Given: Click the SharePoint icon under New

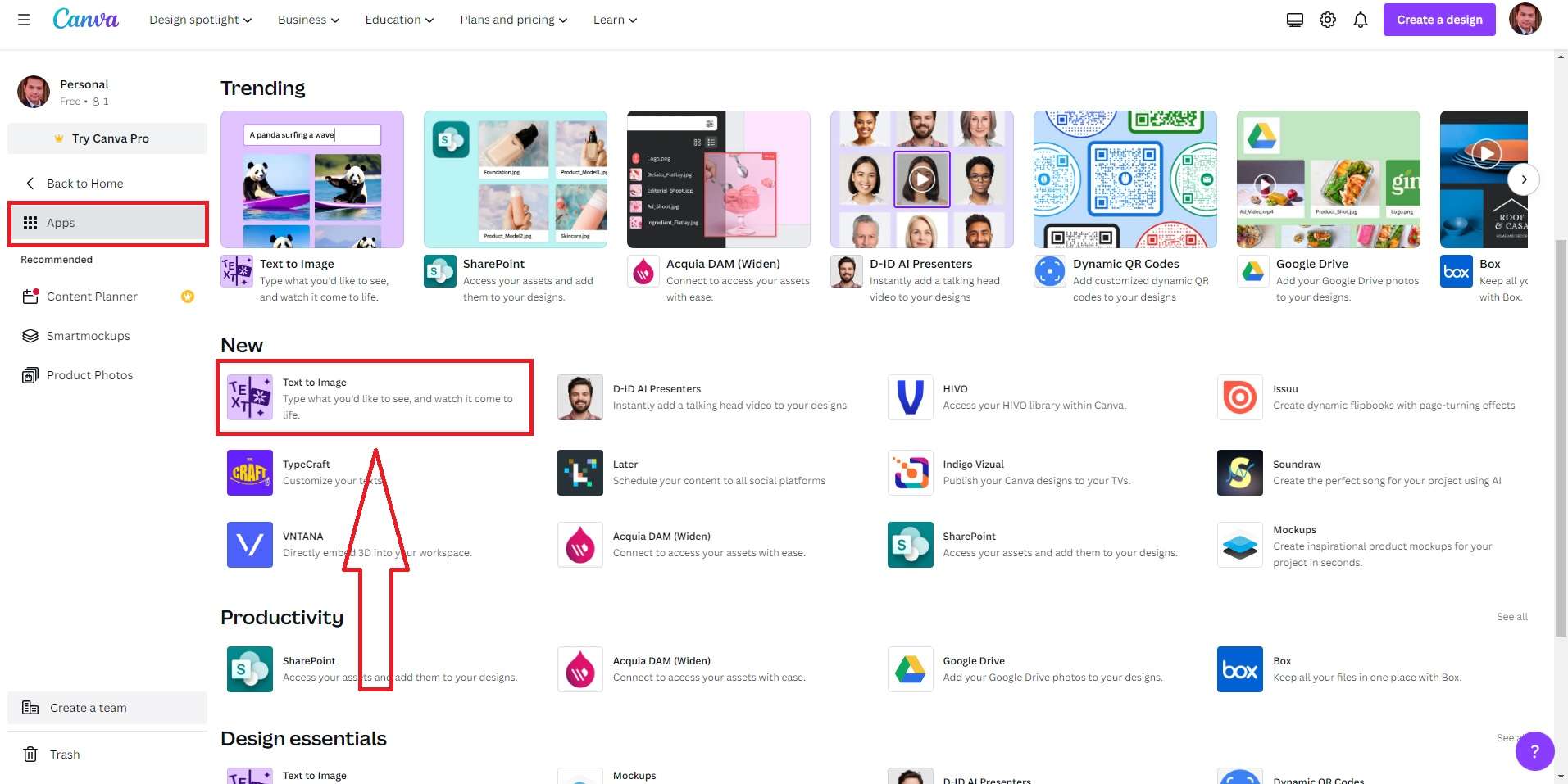Looking at the screenshot, I should (911, 545).
